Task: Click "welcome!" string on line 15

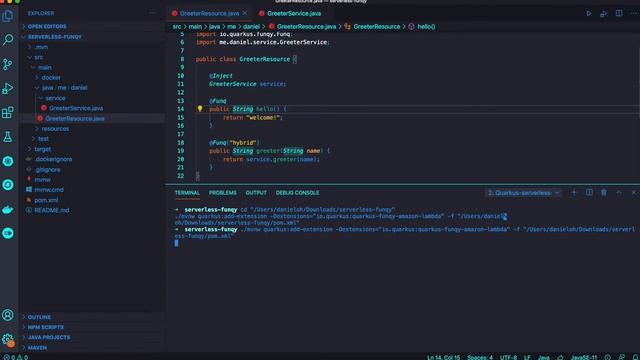Action: pyautogui.click(x=263, y=118)
